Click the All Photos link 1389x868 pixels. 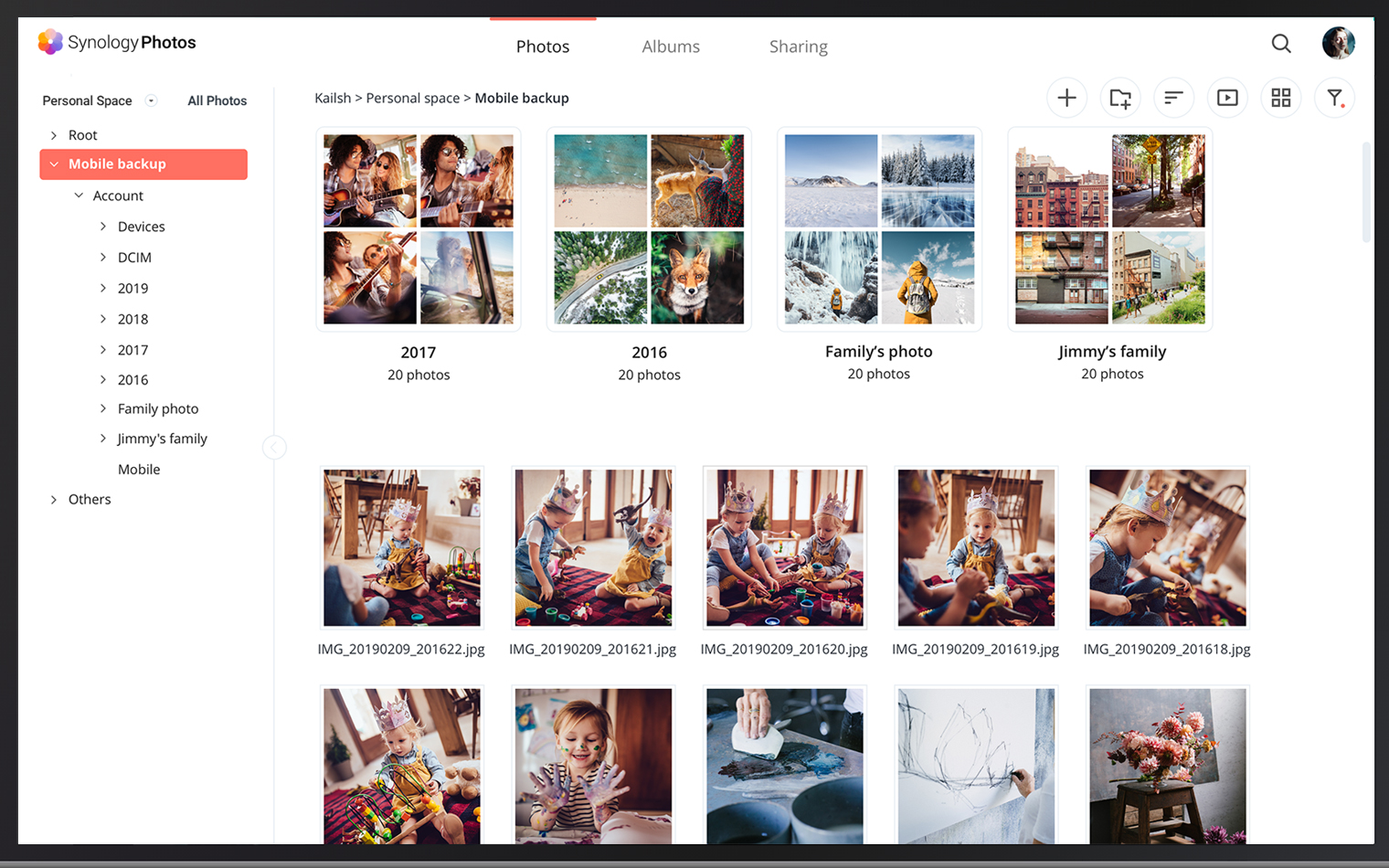point(217,101)
